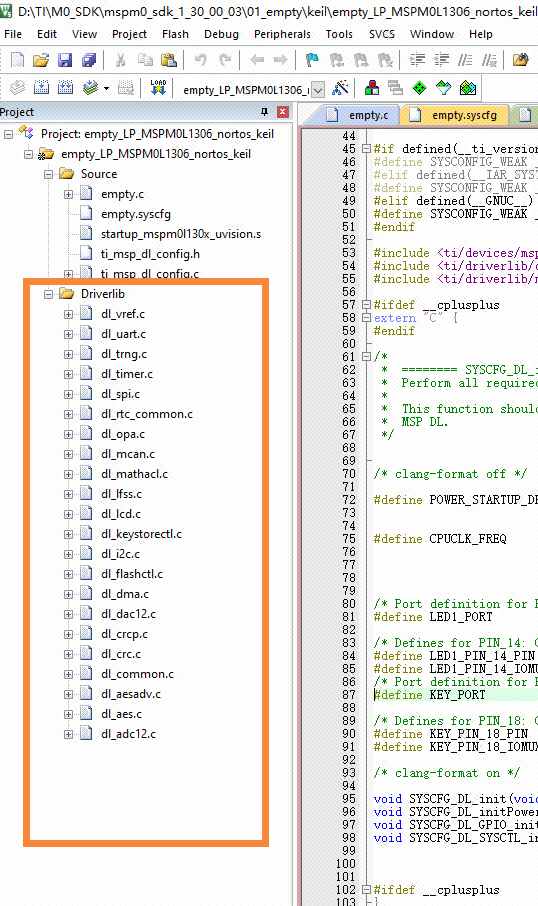The image size is (538, 906).
Task: Expand the dl_uart.c tree node
Action: (x=68, y=334)
